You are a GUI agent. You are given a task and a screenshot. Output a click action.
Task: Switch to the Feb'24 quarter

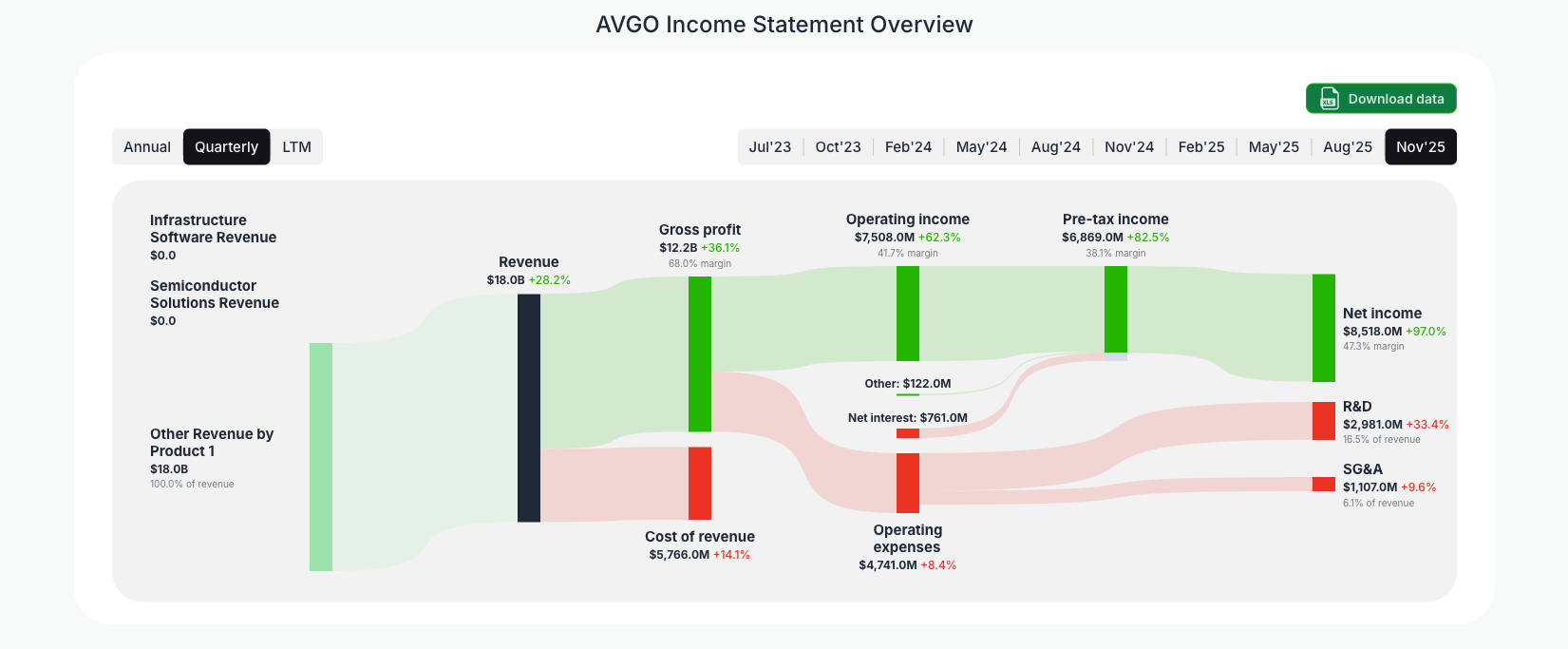(x=908, y=146)
